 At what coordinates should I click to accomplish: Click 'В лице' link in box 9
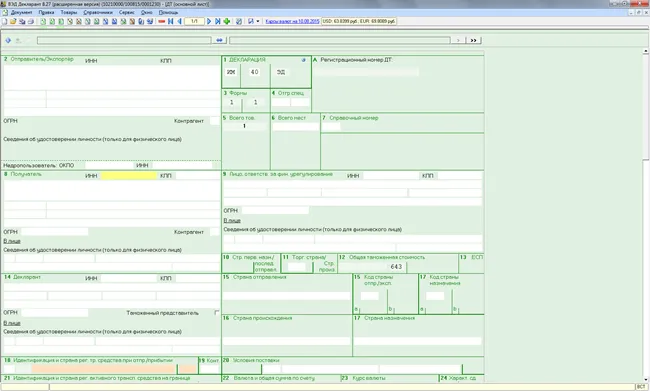(x=232, y=220)
